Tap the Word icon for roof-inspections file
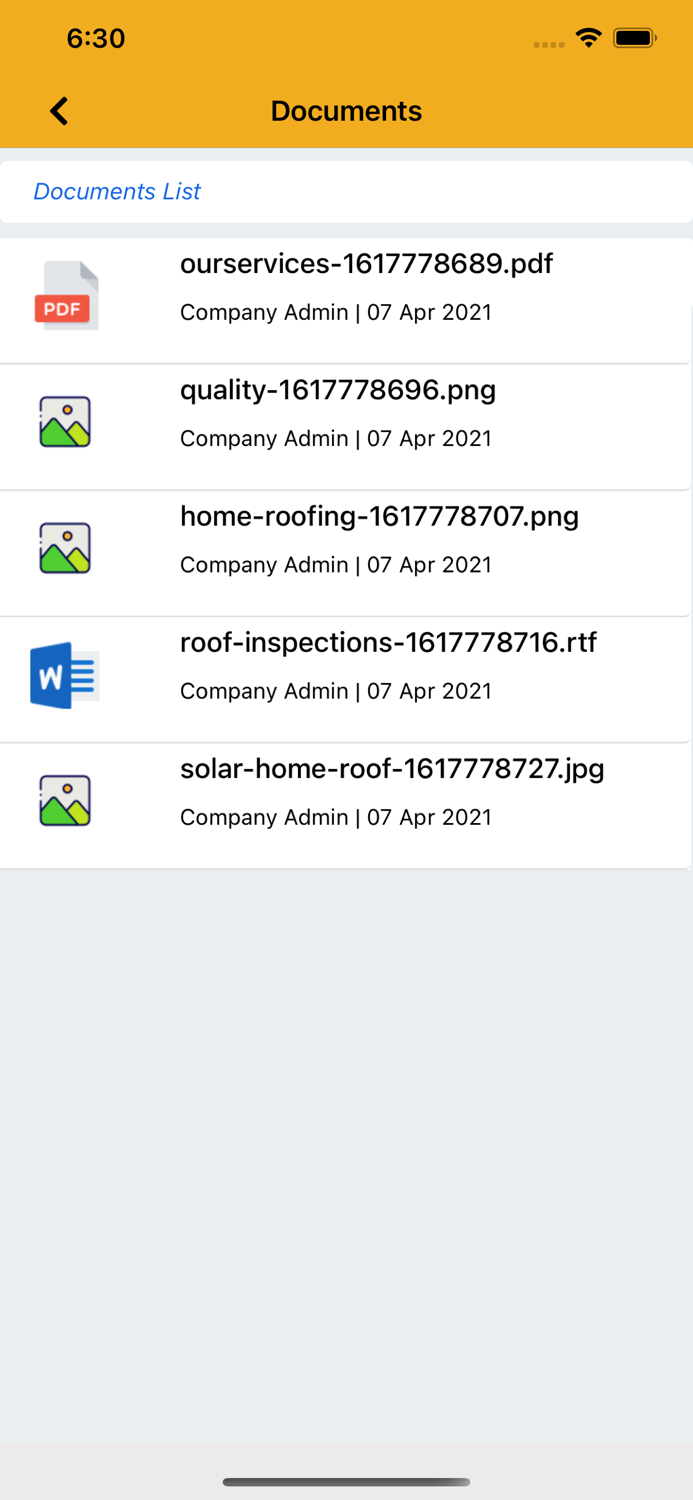Screen dimensions: 693x1500 pos(65,675)
